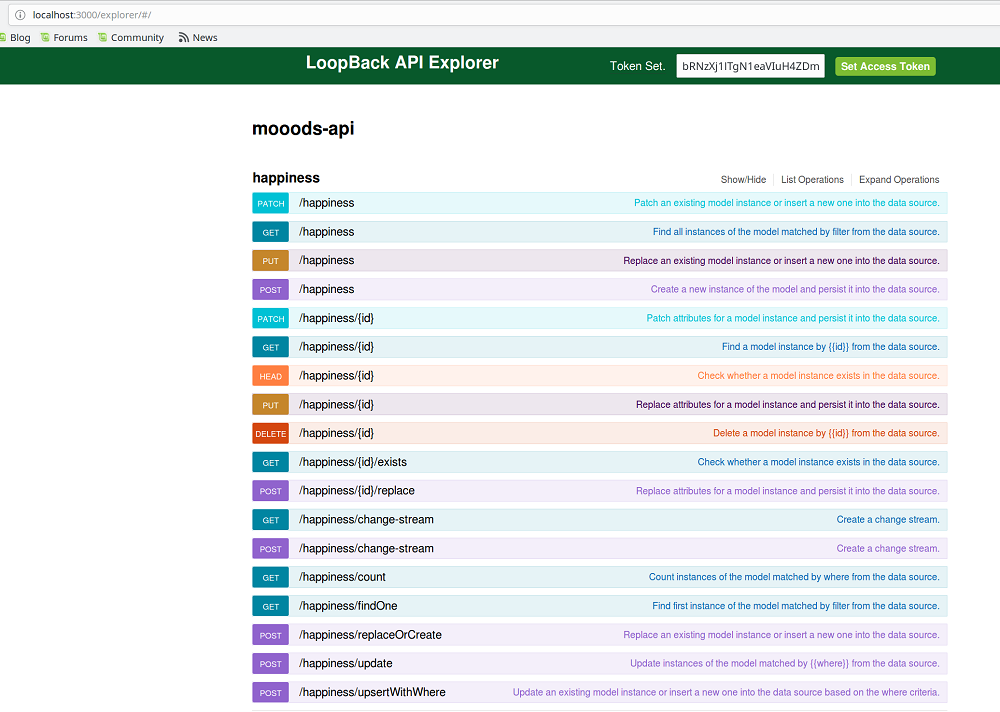Viewport: 1000px width, 712px height.
Task: Click Expand Operations for happiness
Action: (x=899, y=180)
